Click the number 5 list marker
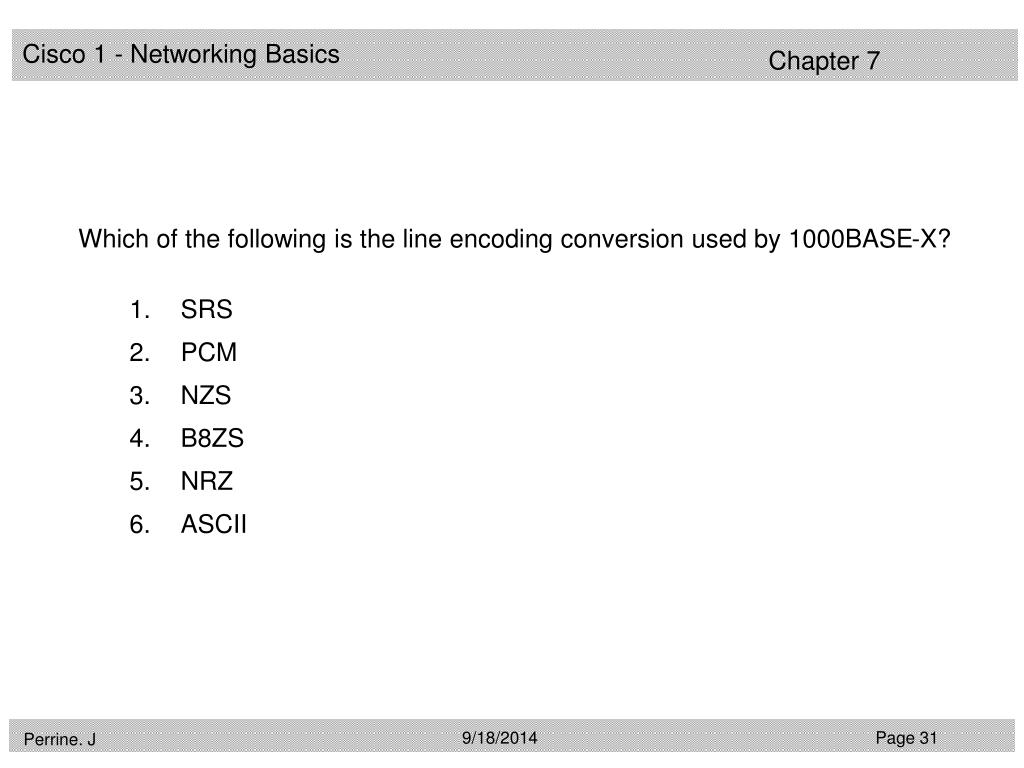This screenshot has height=768, width=1024. (x=140, y=481)
